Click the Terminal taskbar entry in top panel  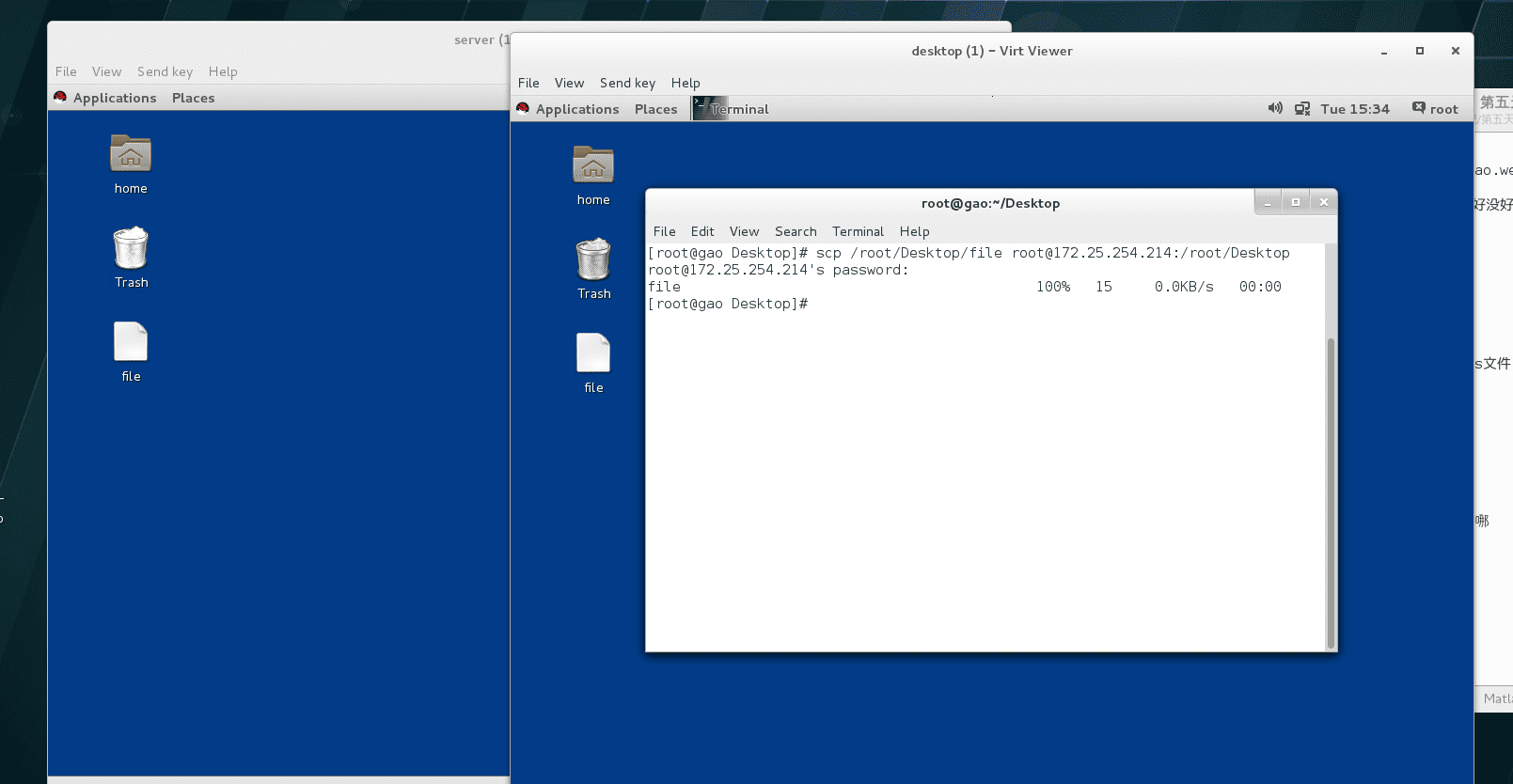click(732, 109)
